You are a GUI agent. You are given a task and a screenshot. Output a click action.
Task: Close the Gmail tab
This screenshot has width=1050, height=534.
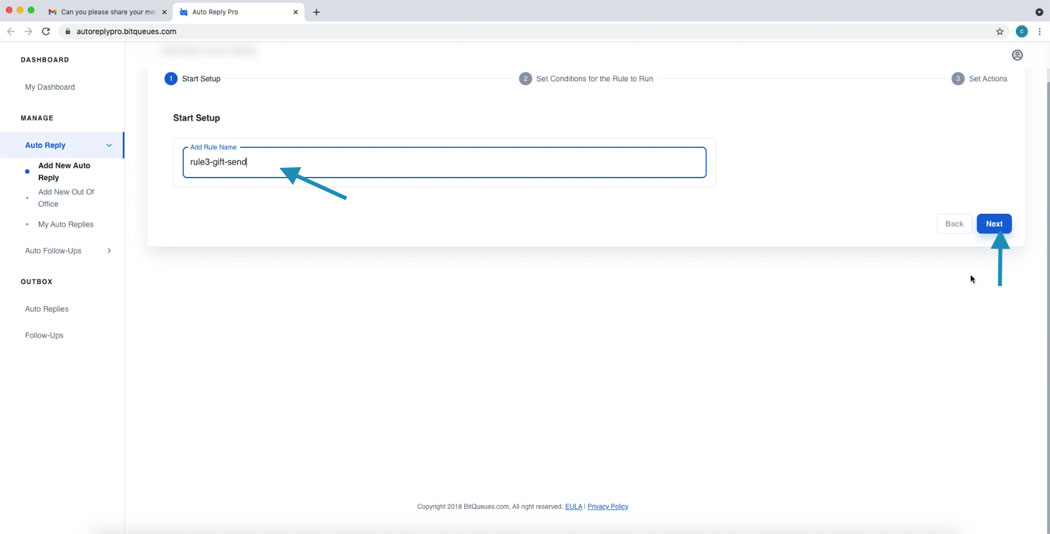[165, 12]
